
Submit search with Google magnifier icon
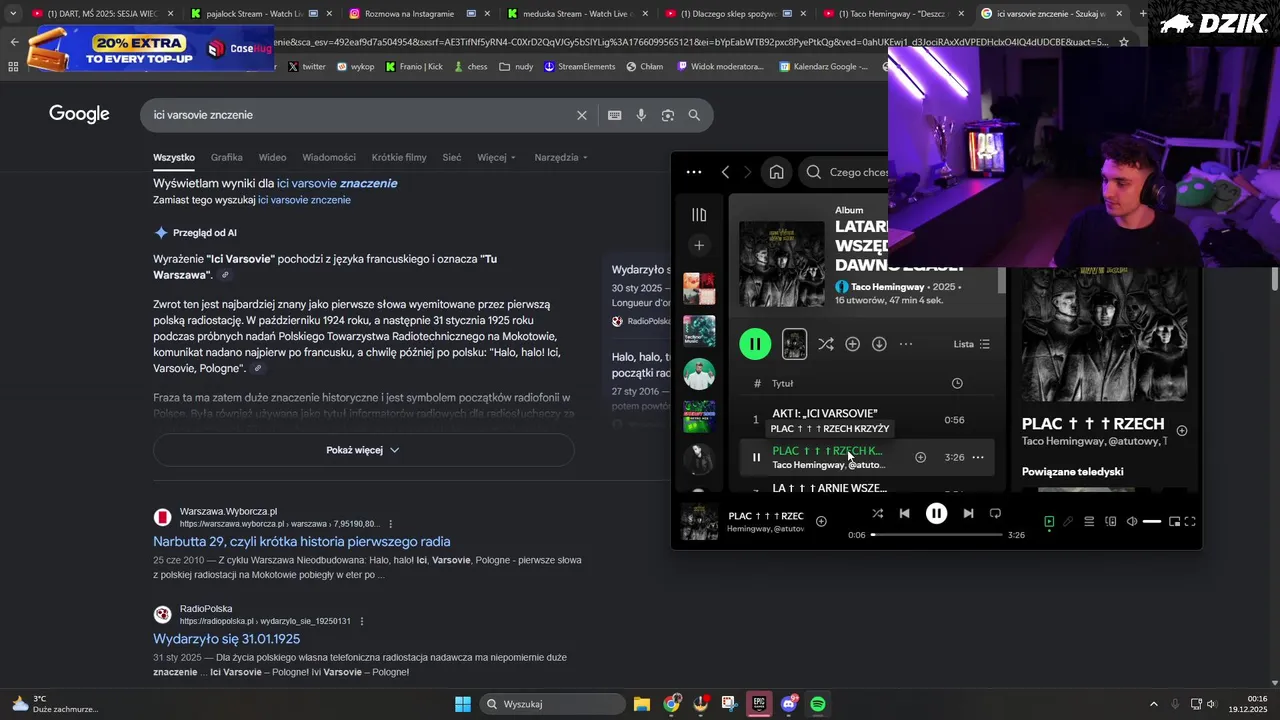(x=694, y=115)
